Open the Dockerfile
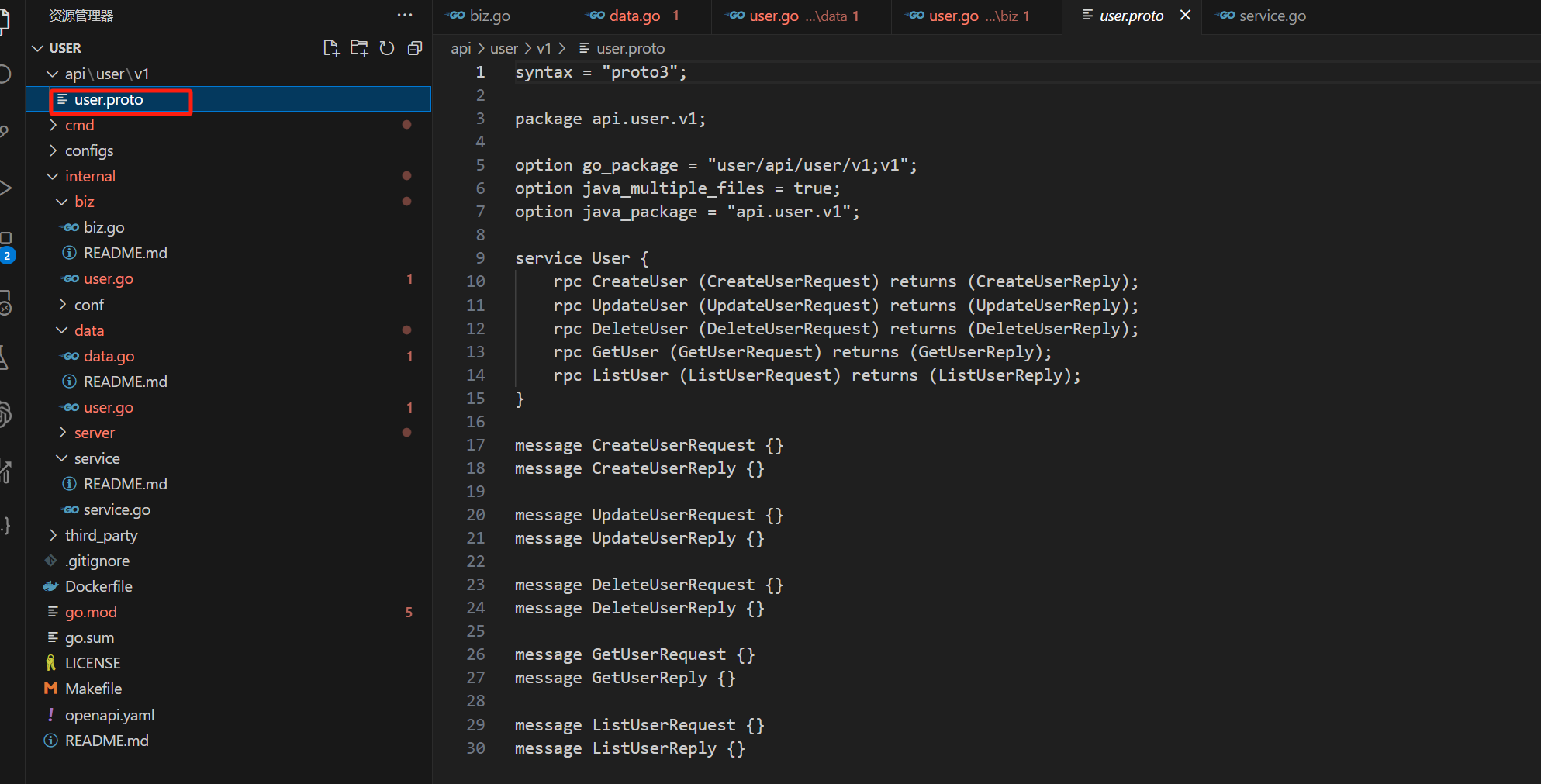The height and width of the screenshot is (784, 1541). [228, 586]
